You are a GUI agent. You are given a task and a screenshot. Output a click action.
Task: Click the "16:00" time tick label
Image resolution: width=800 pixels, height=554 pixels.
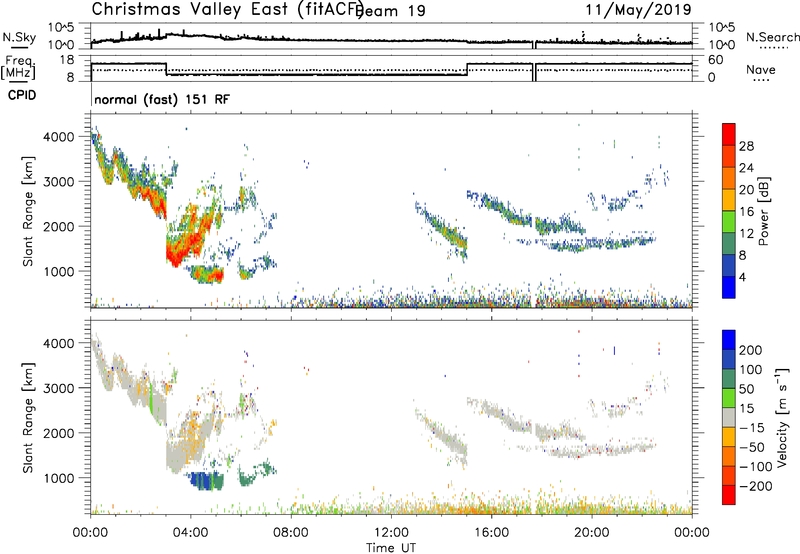pos(491,533)
